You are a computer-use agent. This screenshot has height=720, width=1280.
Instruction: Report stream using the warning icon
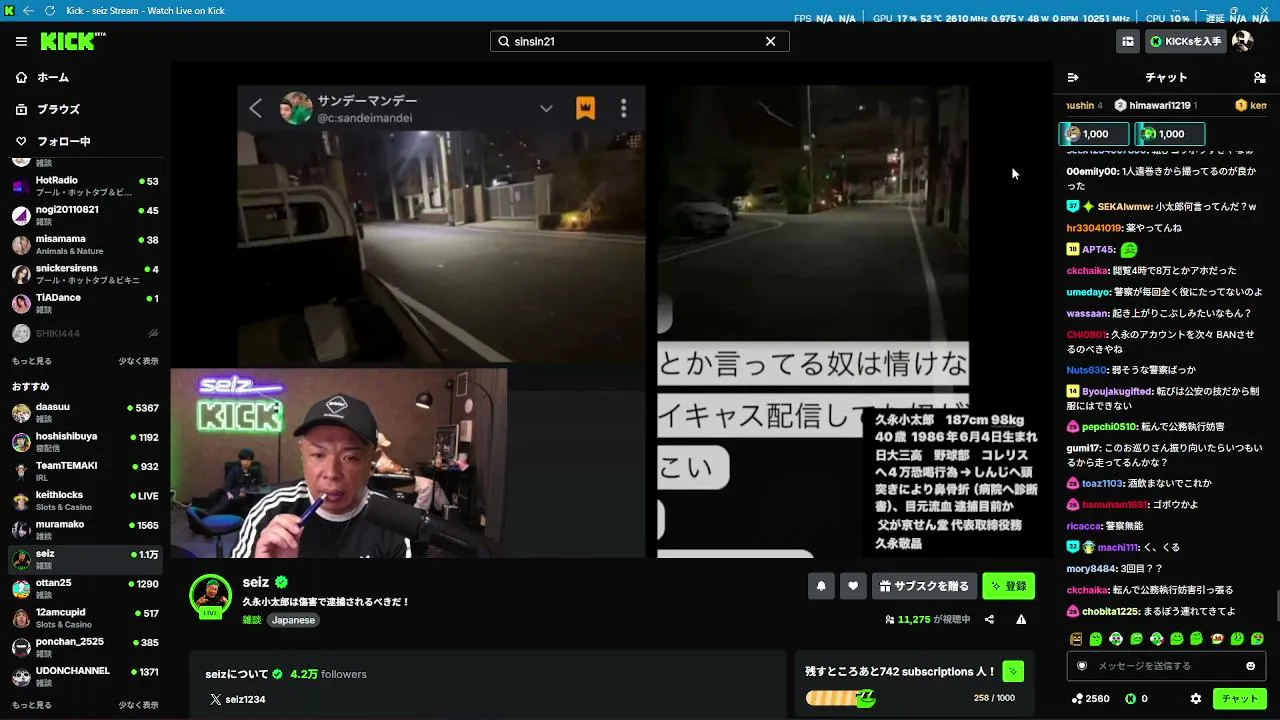[1021, 620]
